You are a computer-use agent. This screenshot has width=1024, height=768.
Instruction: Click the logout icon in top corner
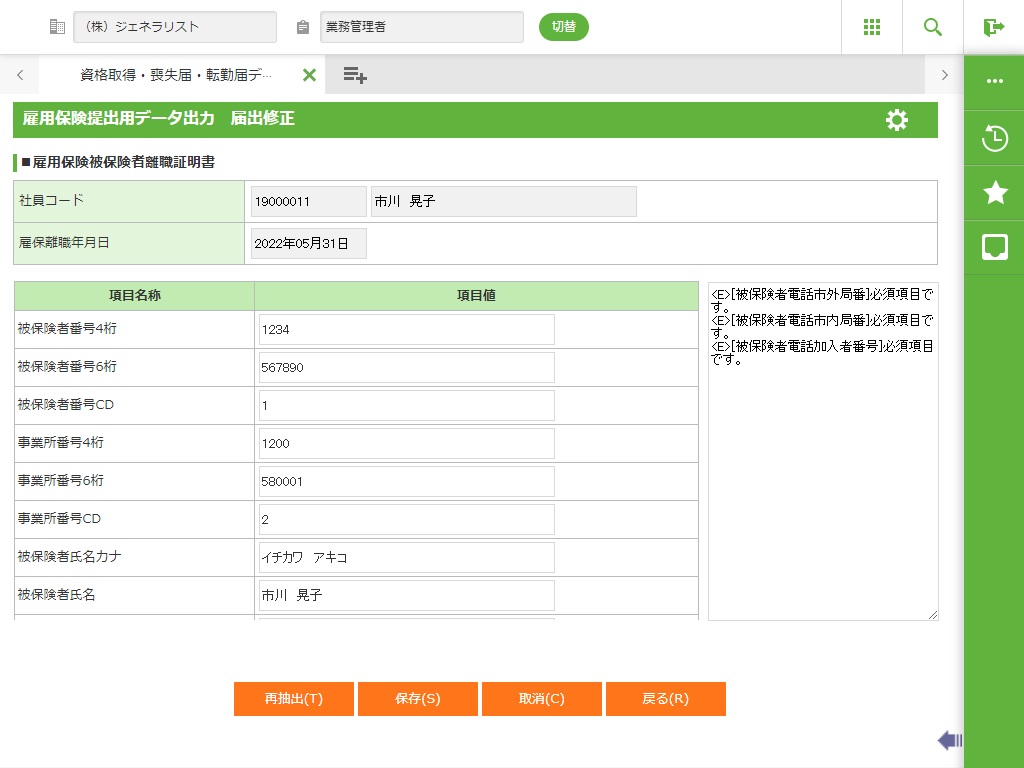click(x=993, y=27)
